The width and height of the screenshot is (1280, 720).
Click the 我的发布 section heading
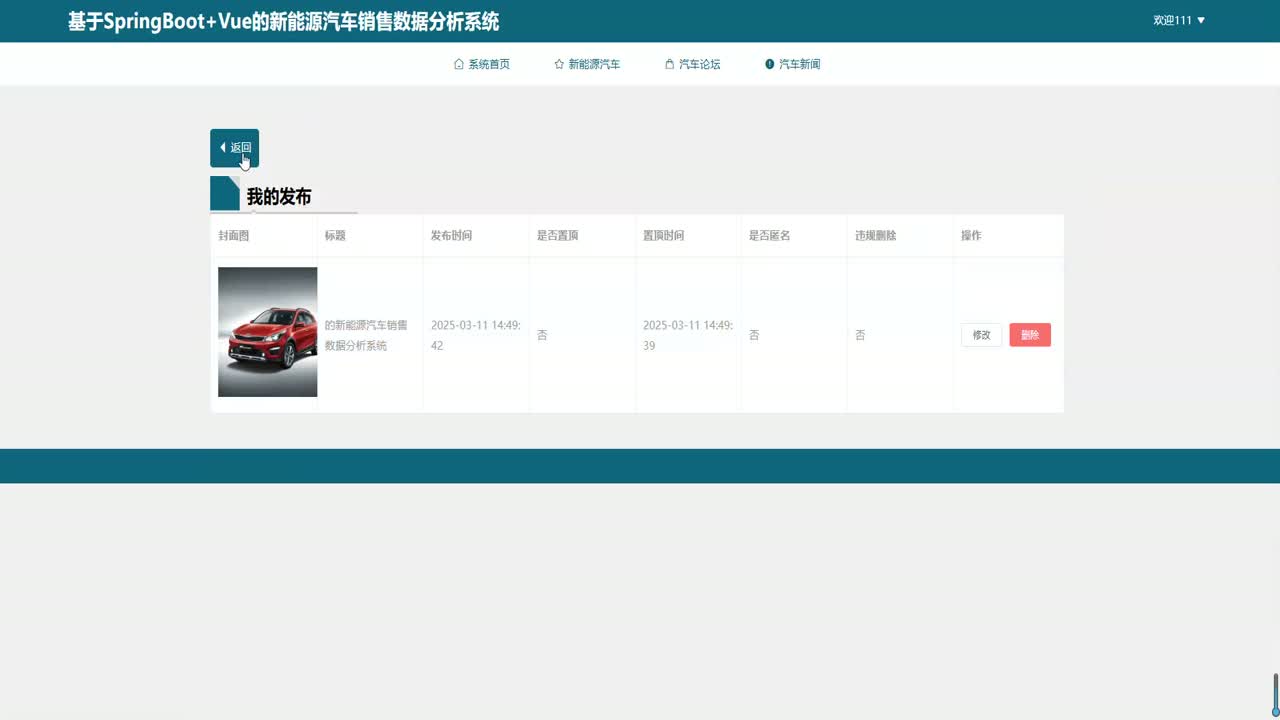(x=279, y=197)
